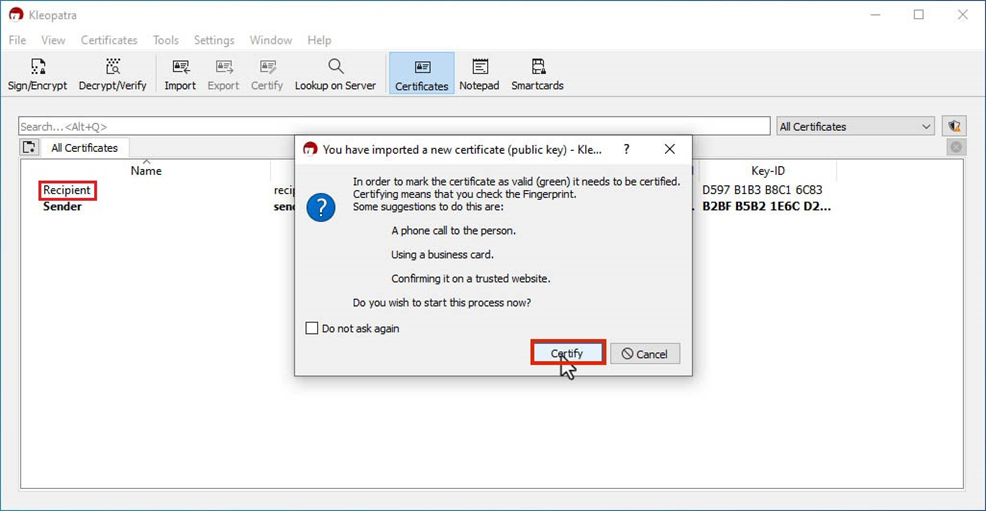Open Lookup on Server
The image size is (986, 511).
click(335, 74)
